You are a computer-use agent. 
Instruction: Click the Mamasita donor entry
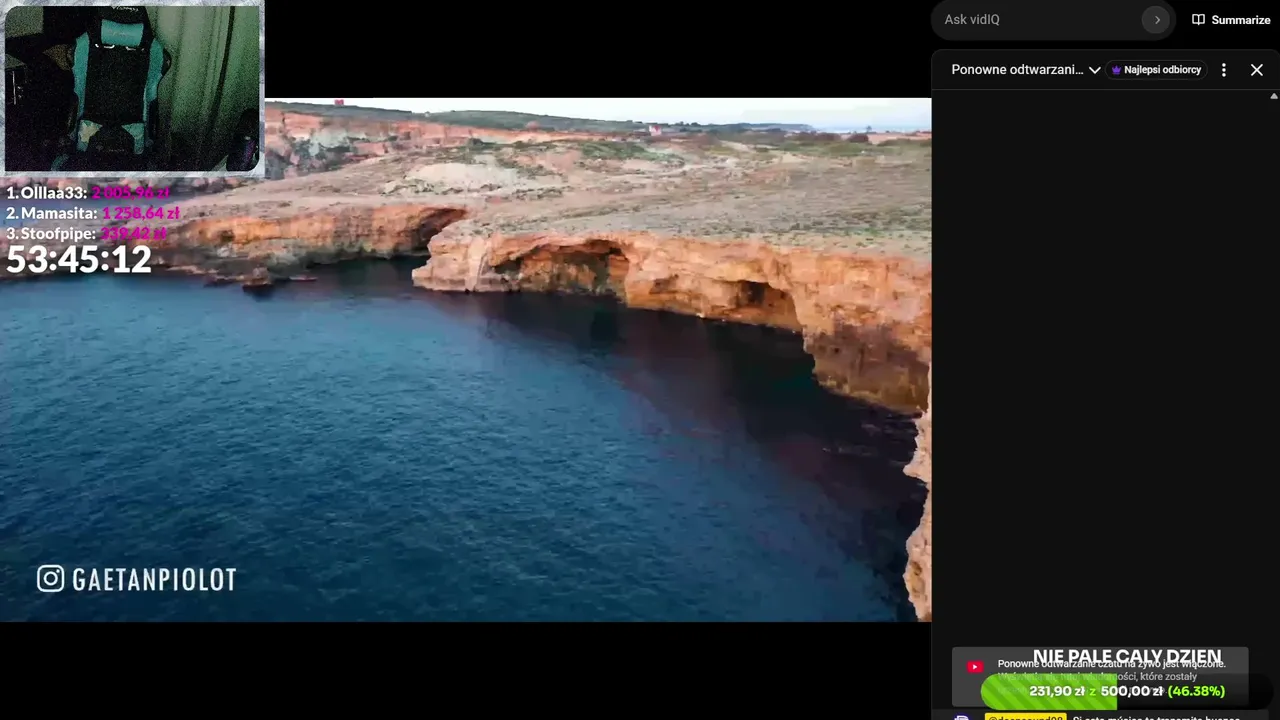pyautogui.click(x=93, y=213)
